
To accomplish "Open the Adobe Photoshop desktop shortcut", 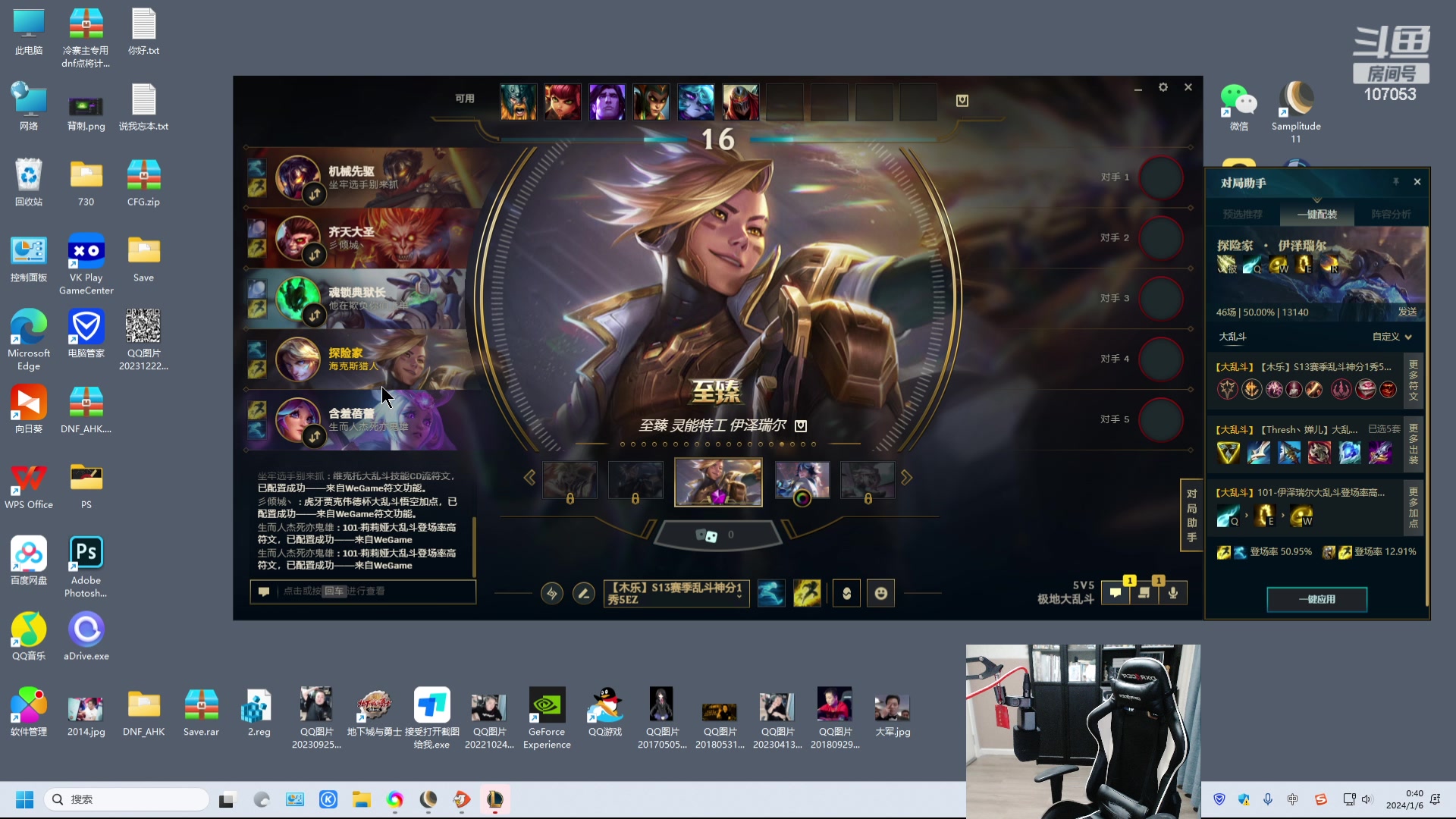I will pos(86,567).
